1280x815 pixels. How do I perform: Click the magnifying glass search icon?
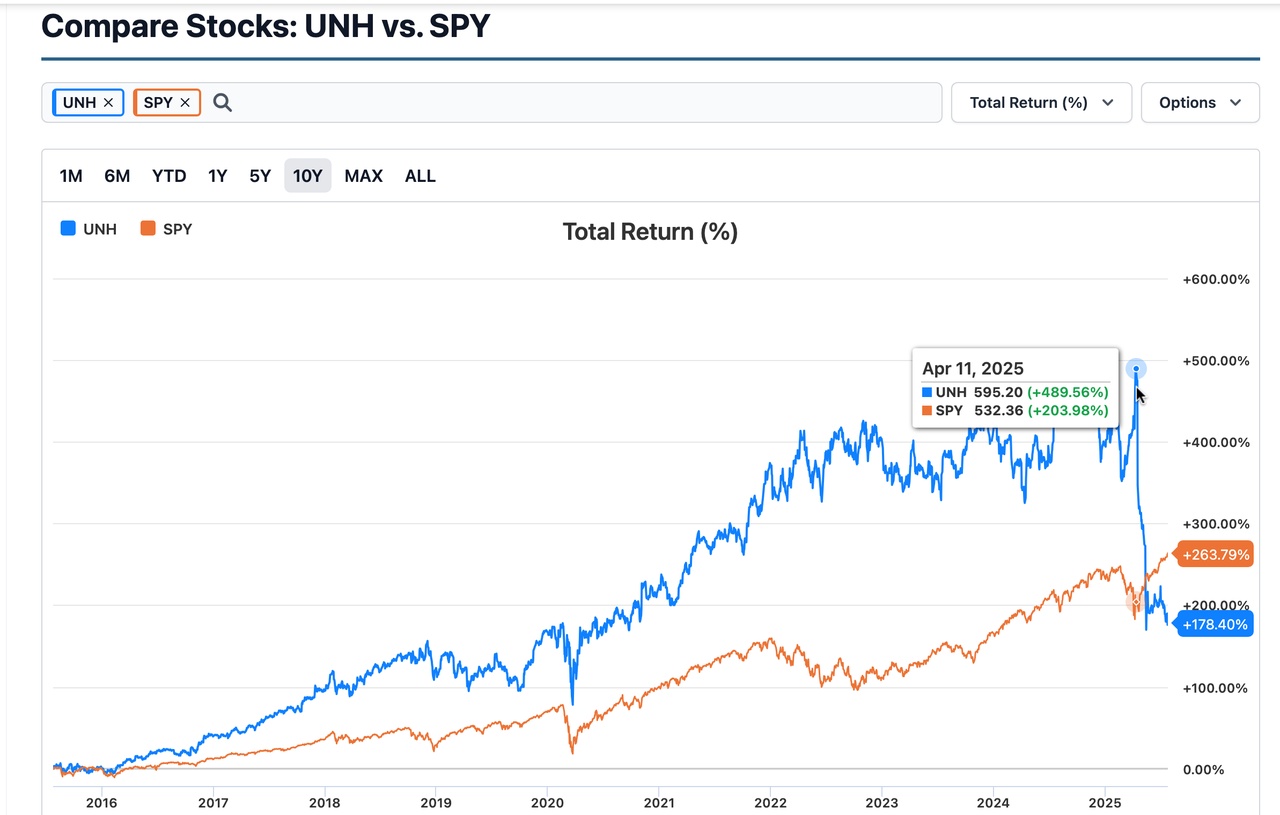click(222, 103)
